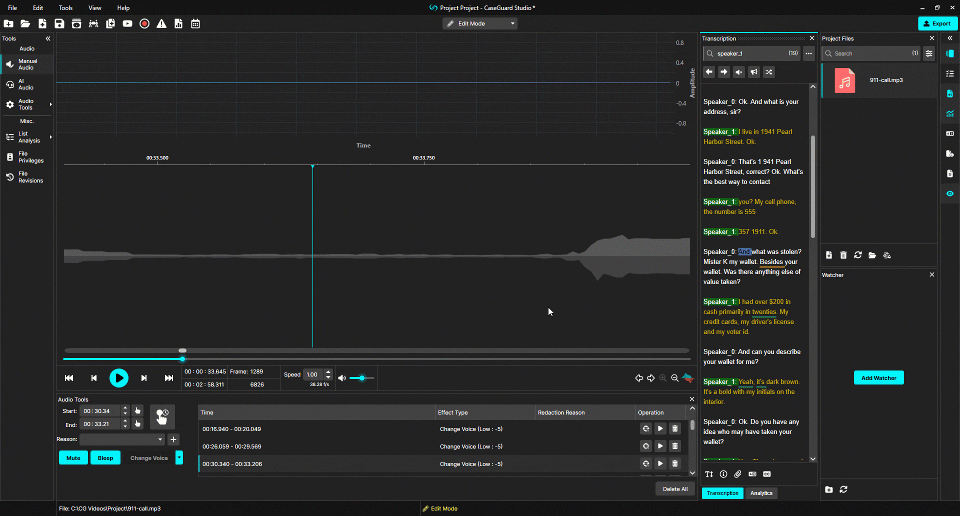The width and height of the screenshot is (960, 516).
Task: Switch to the Analytics tab
Action: (x=761, y=493)
